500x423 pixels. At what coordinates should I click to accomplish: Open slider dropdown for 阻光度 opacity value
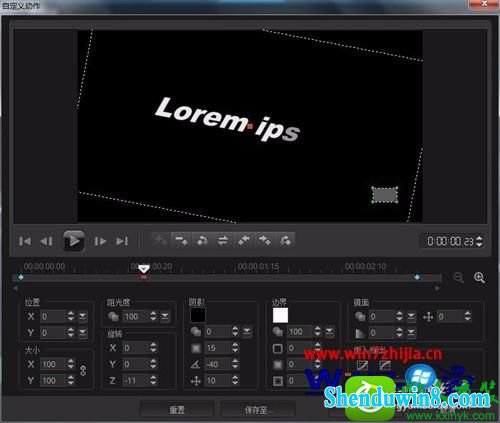(x=165, y=316)
